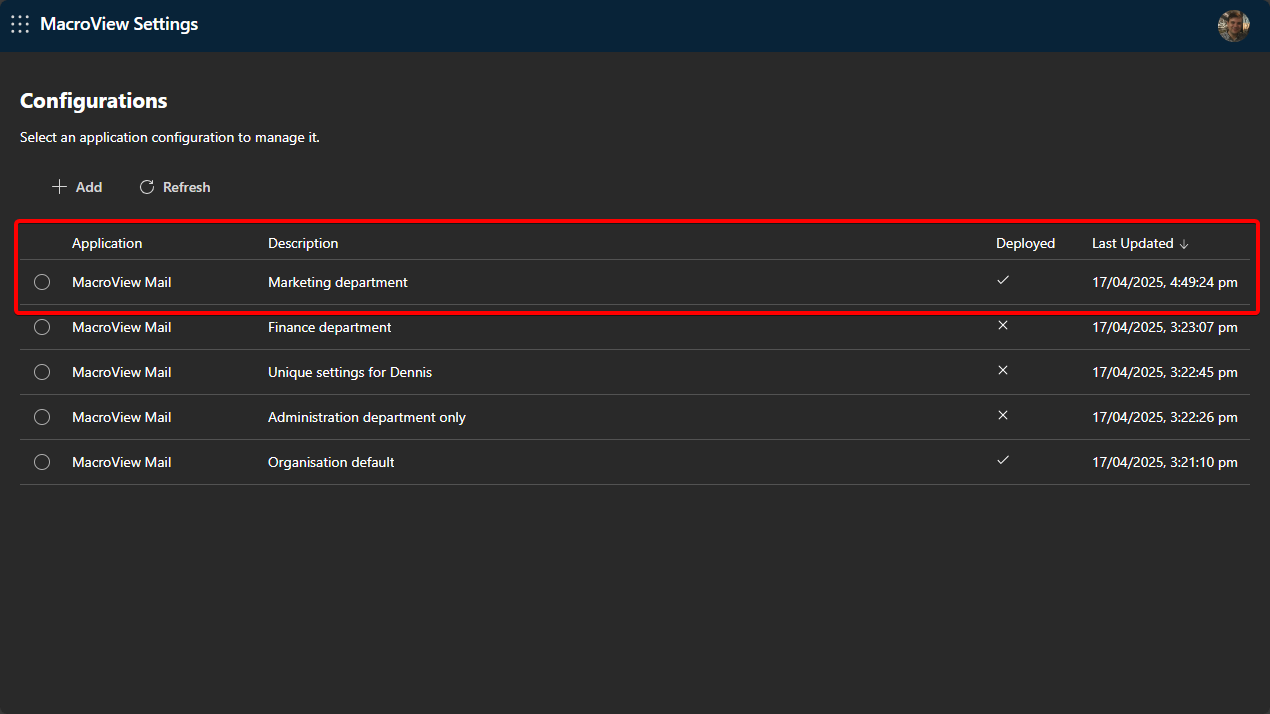Click the deployed checkmark for Organisation default
The width and height of the screenshot is (1270, 714).
[x=1003, y=460]
